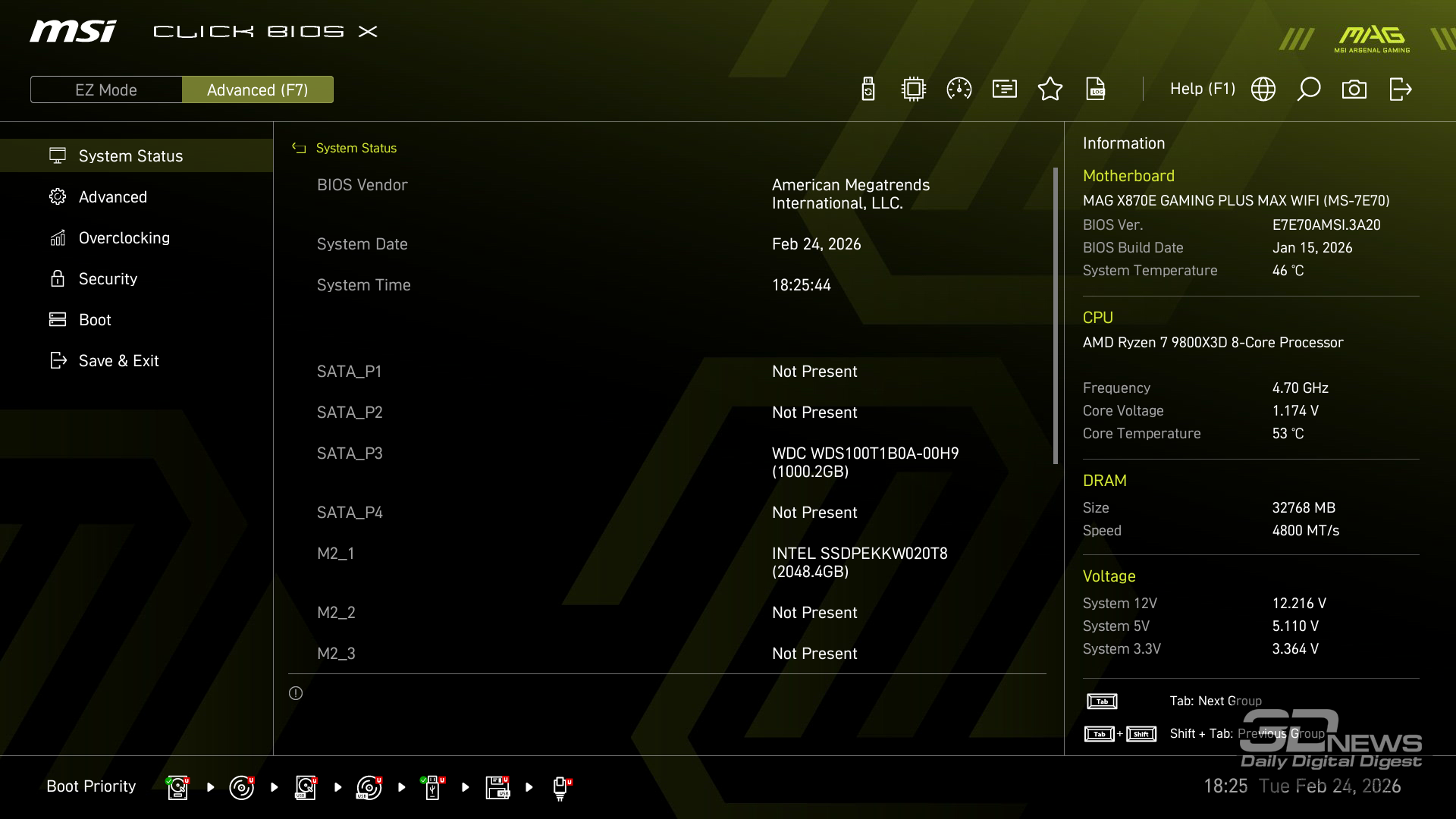Open the Security menu

click(x=108, y=279)
